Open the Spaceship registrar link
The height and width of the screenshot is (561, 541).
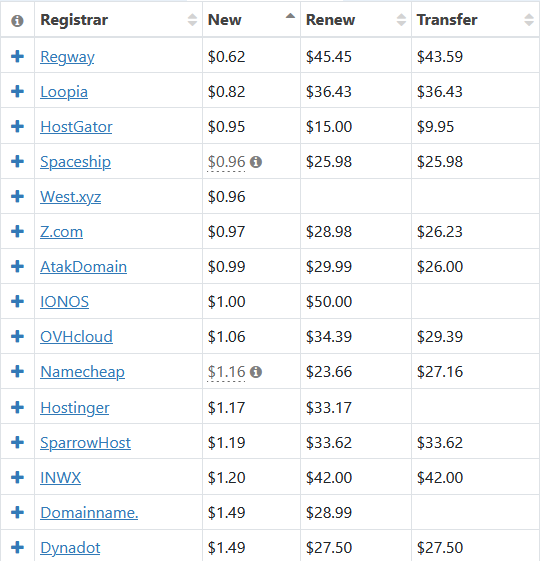tap(75, 162)
